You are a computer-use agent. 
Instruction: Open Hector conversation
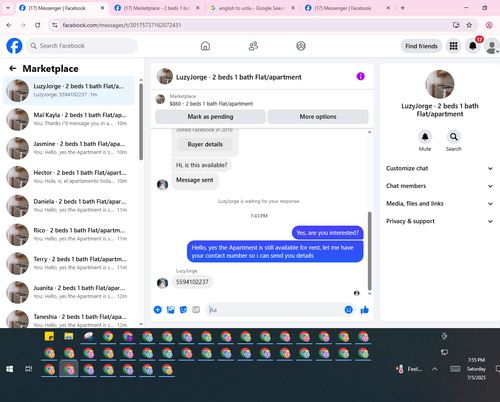click(69, 177)
